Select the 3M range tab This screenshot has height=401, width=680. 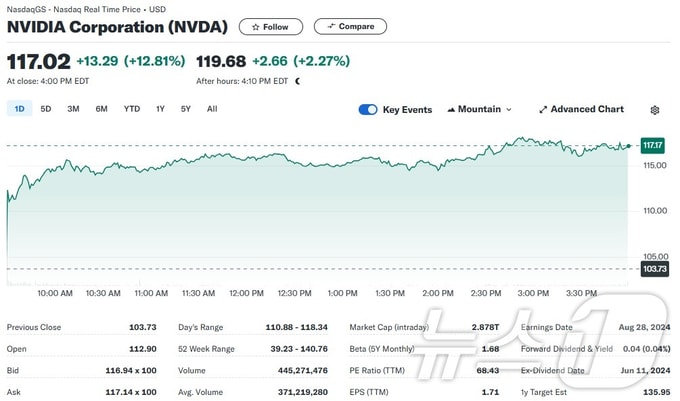pyautogui.click(x=73, y=109)
